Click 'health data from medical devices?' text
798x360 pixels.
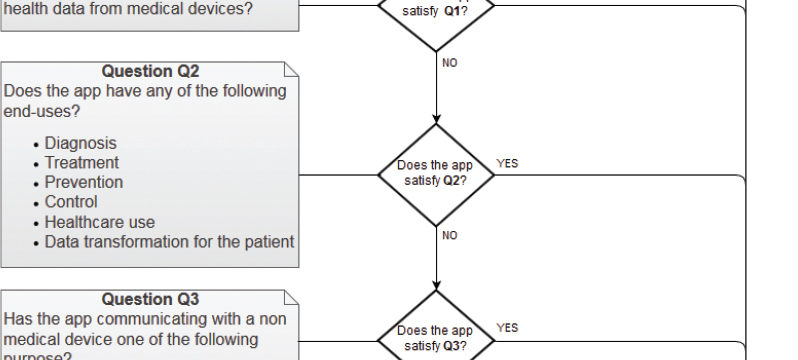click(x=128, y=9)
